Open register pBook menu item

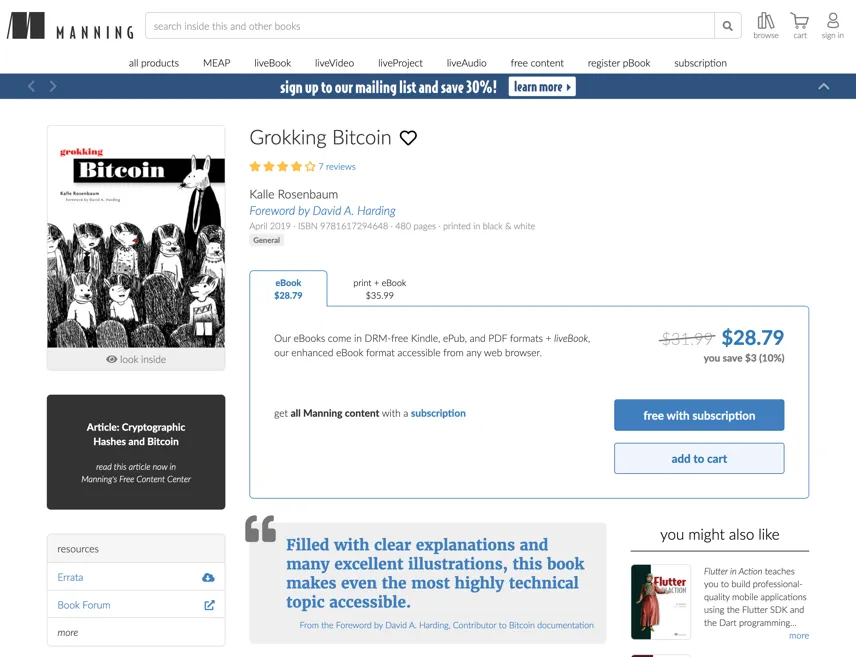coord(619,63)
